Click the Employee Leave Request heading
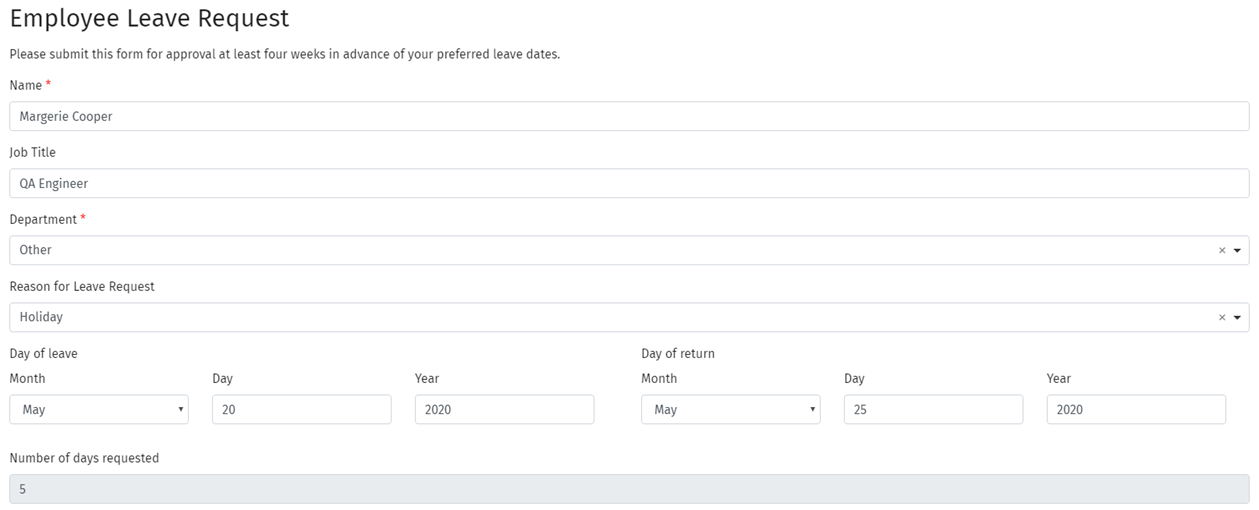Viewport: 1259px width, 510px height. (x=149, y=18)
